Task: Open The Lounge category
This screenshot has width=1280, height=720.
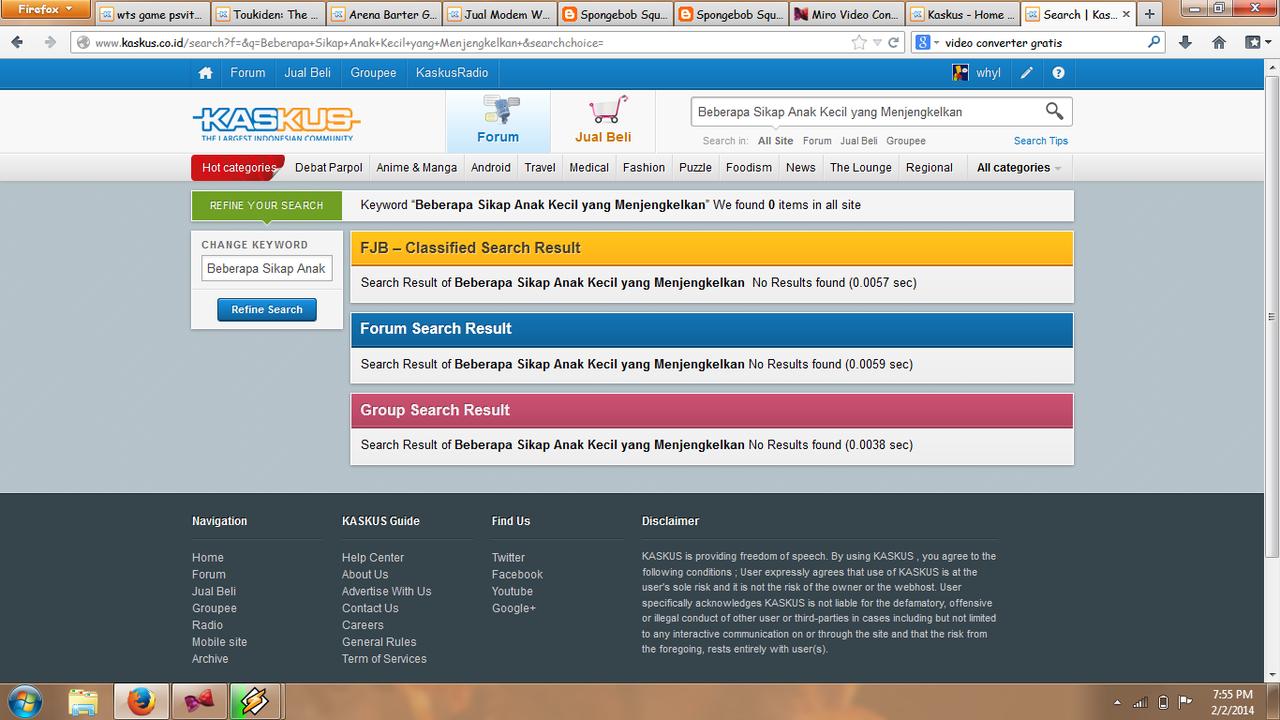Action: (x=861, y=168)
